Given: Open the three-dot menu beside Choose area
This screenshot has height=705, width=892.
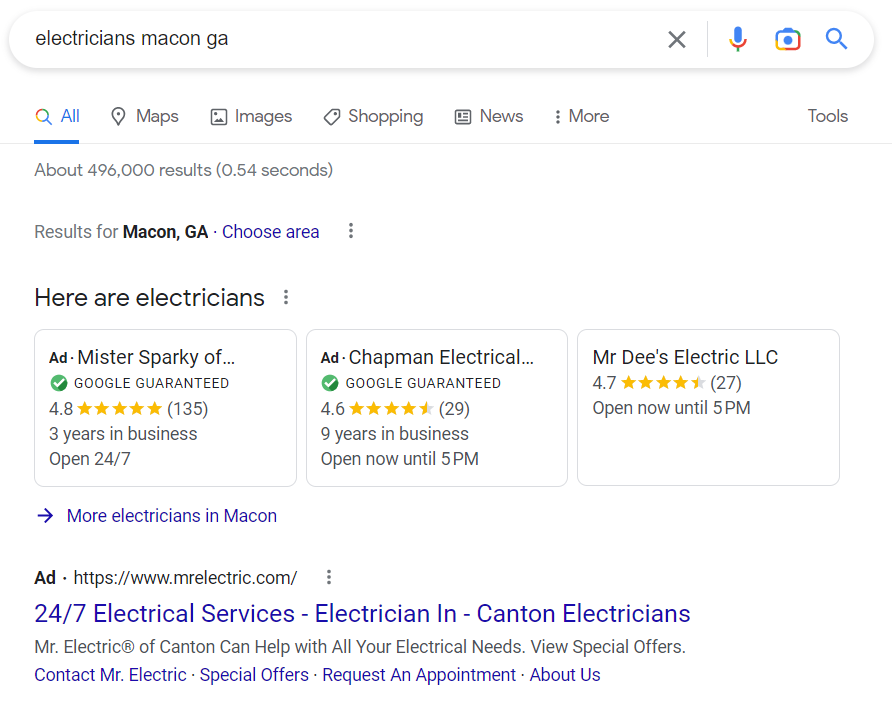Looking at the screenshot, I should point(351,230).
